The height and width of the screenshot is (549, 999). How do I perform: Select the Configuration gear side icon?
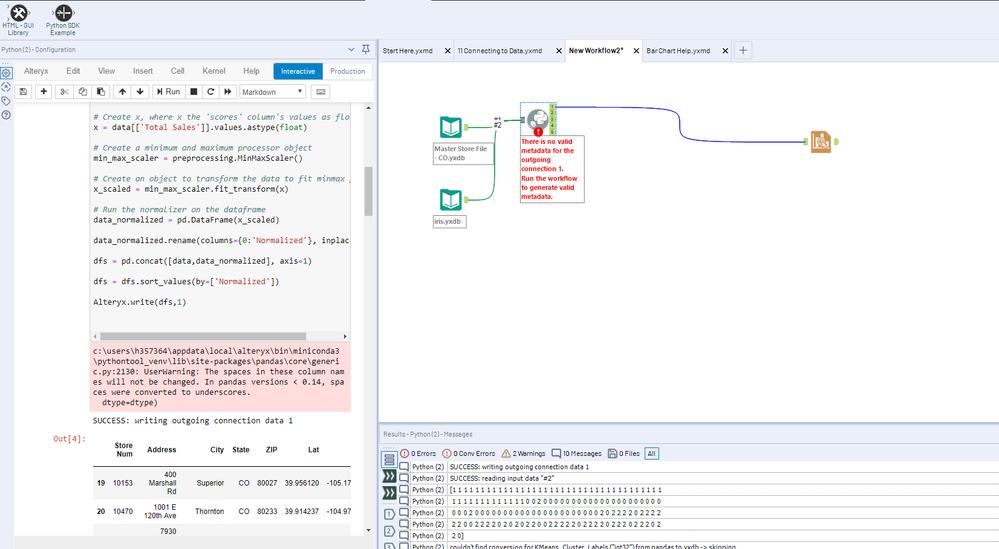(6, 73)
